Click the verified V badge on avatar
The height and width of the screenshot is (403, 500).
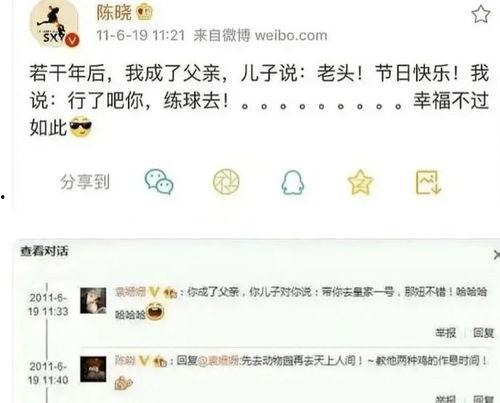point(72,40)
